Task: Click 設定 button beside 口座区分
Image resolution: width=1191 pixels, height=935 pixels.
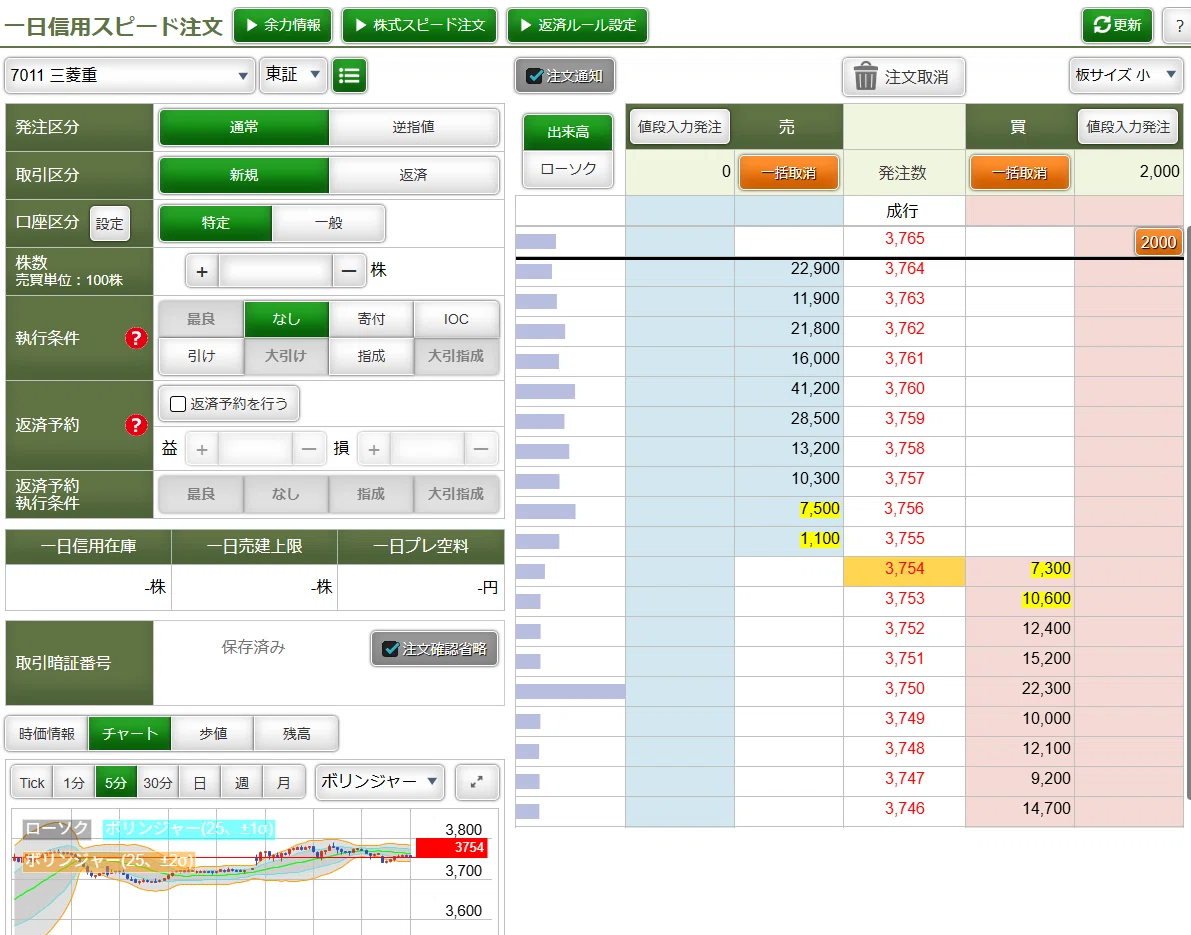Action: coord(109,223)
